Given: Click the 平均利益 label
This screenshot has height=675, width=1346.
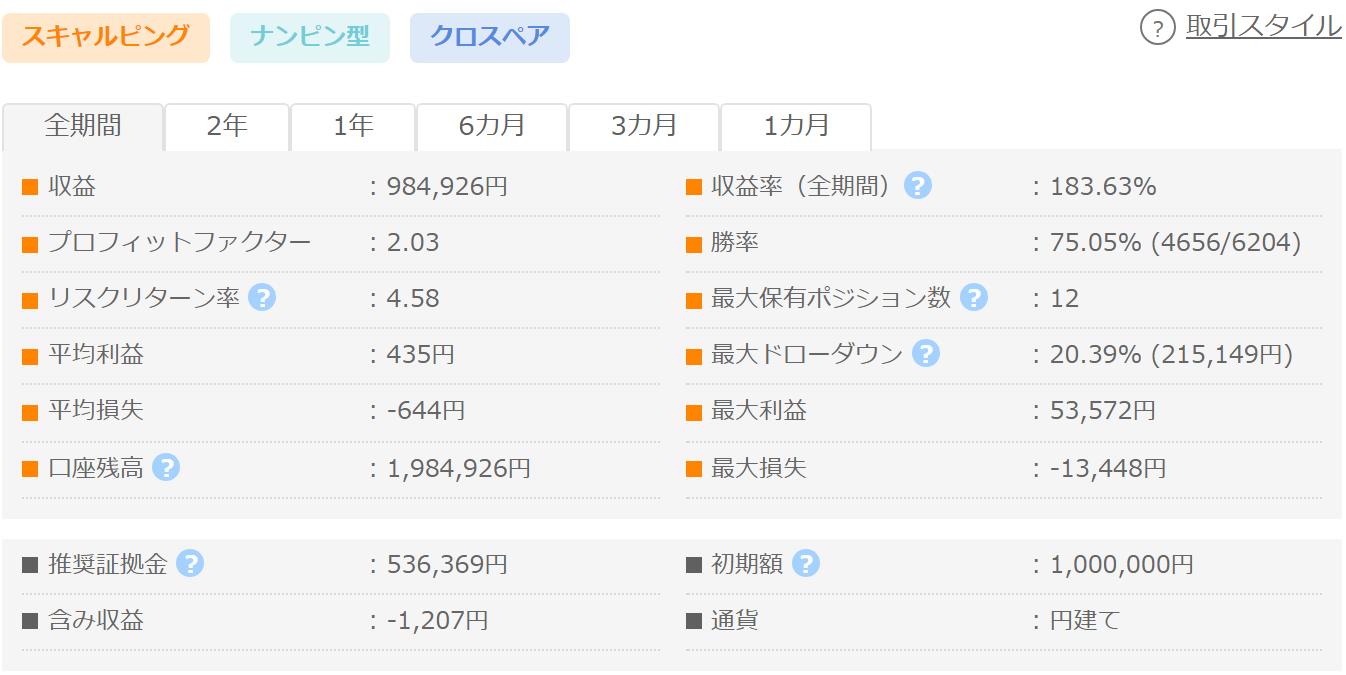Looking at the screenshot, I should 96,355.
